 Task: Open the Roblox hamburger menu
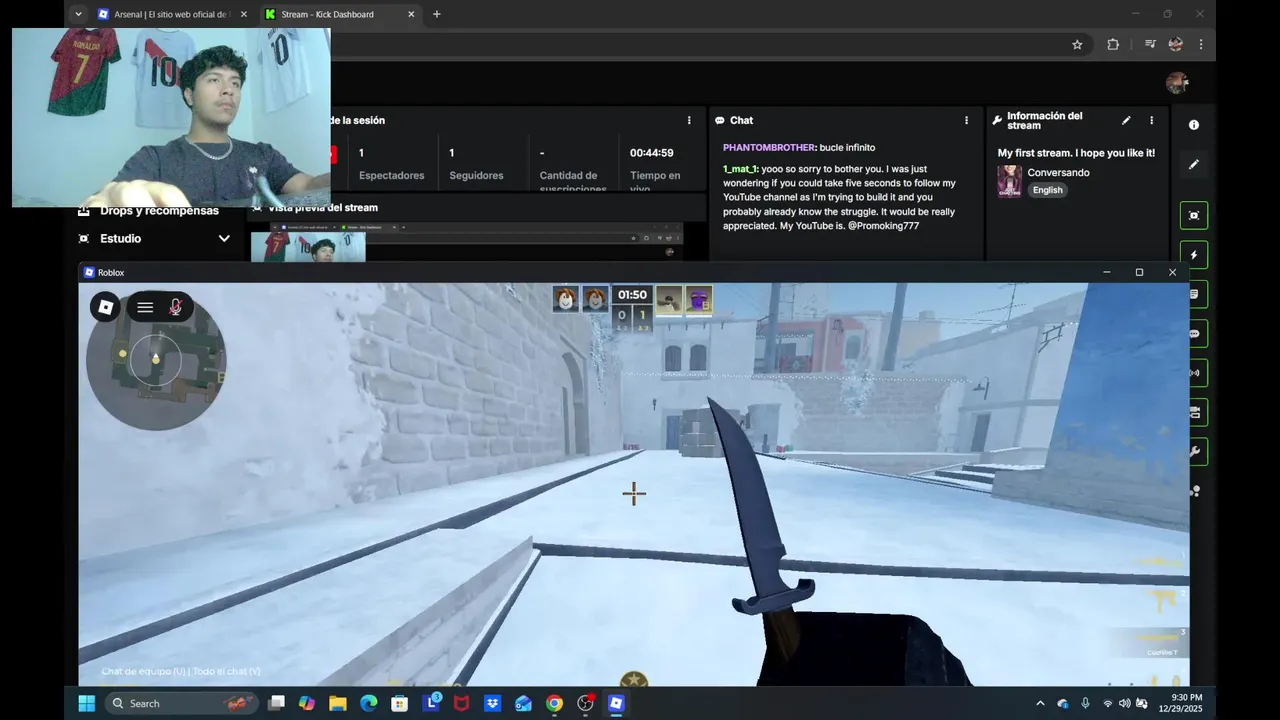(145, 307)
